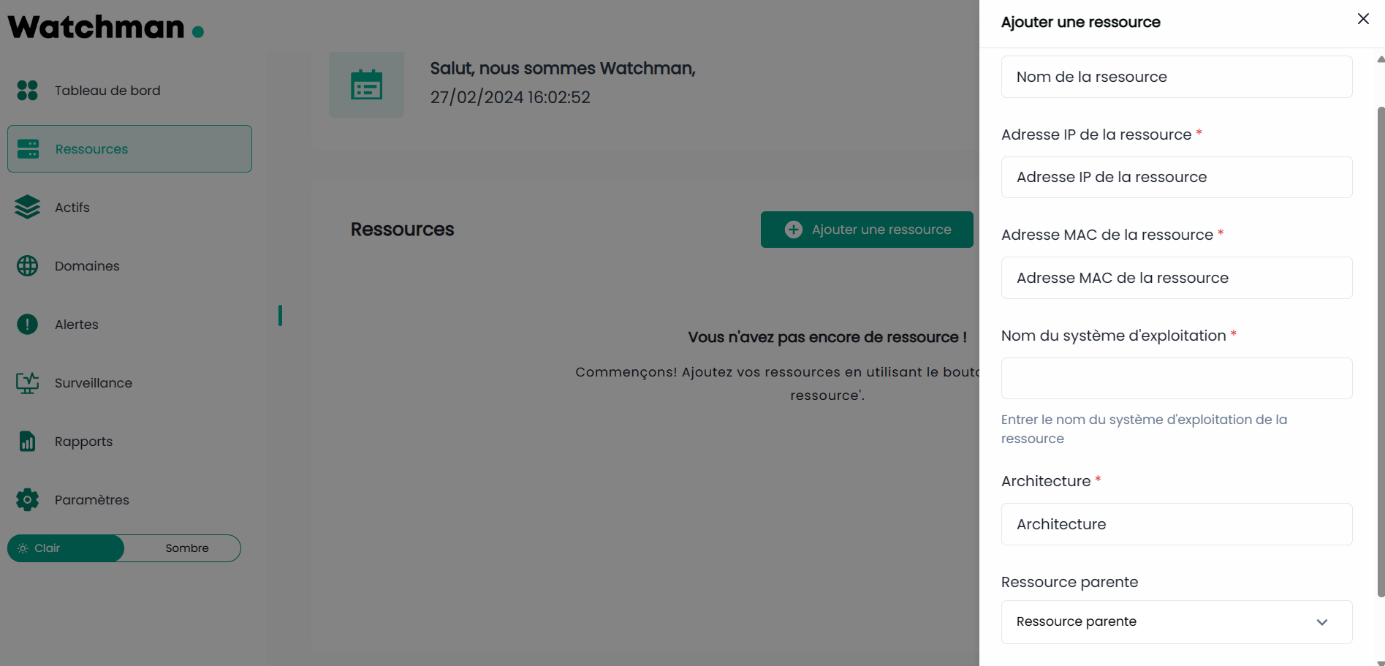Image resolution: width=1385 pixels, height=666 pixels.
Task: Click Salut, nous sommes Watchman greeting
Action: 562,68
